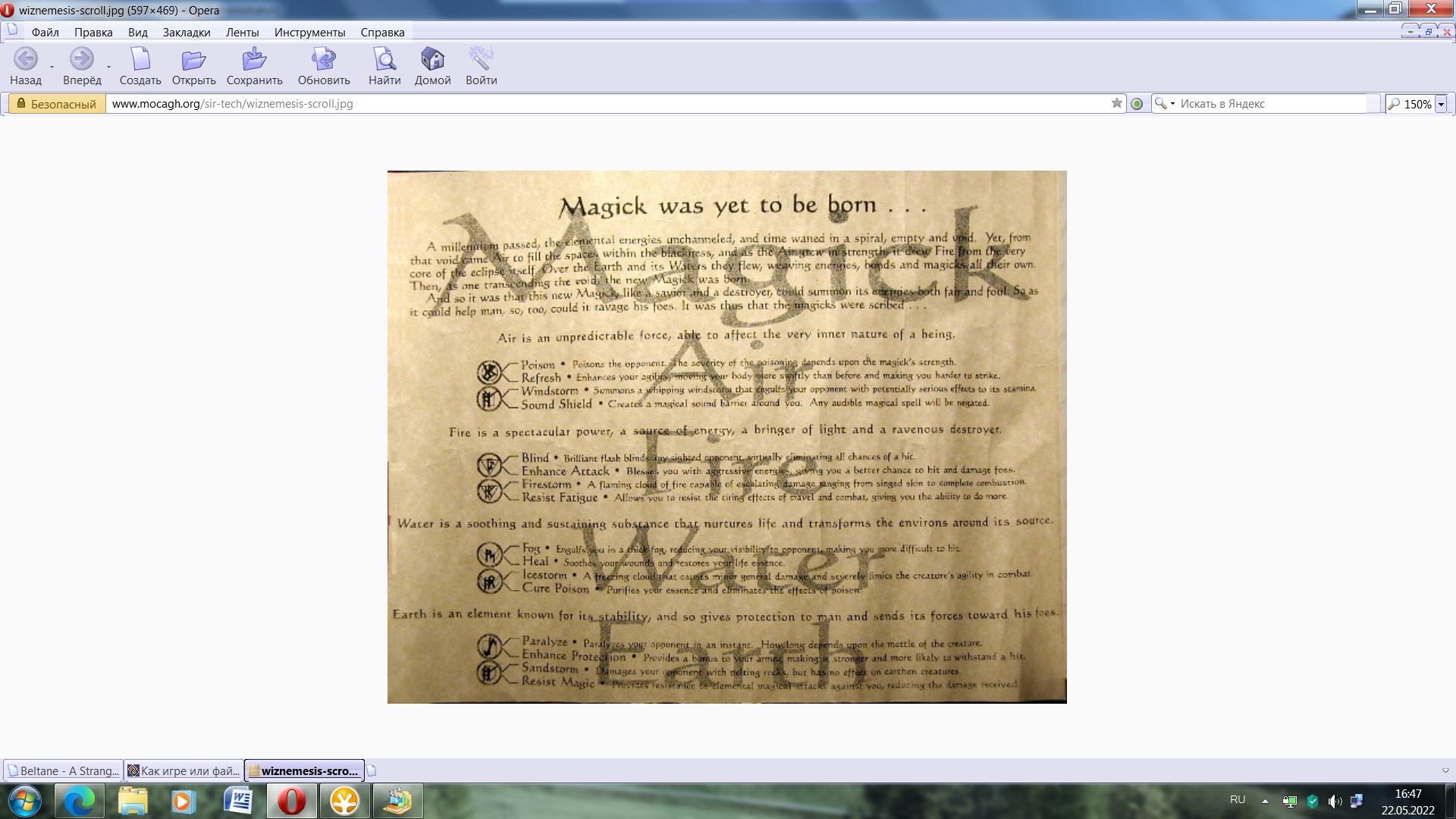Click the Назад back arrow button
Viewport: 1456px width, 819px height.
coord(25,59)
